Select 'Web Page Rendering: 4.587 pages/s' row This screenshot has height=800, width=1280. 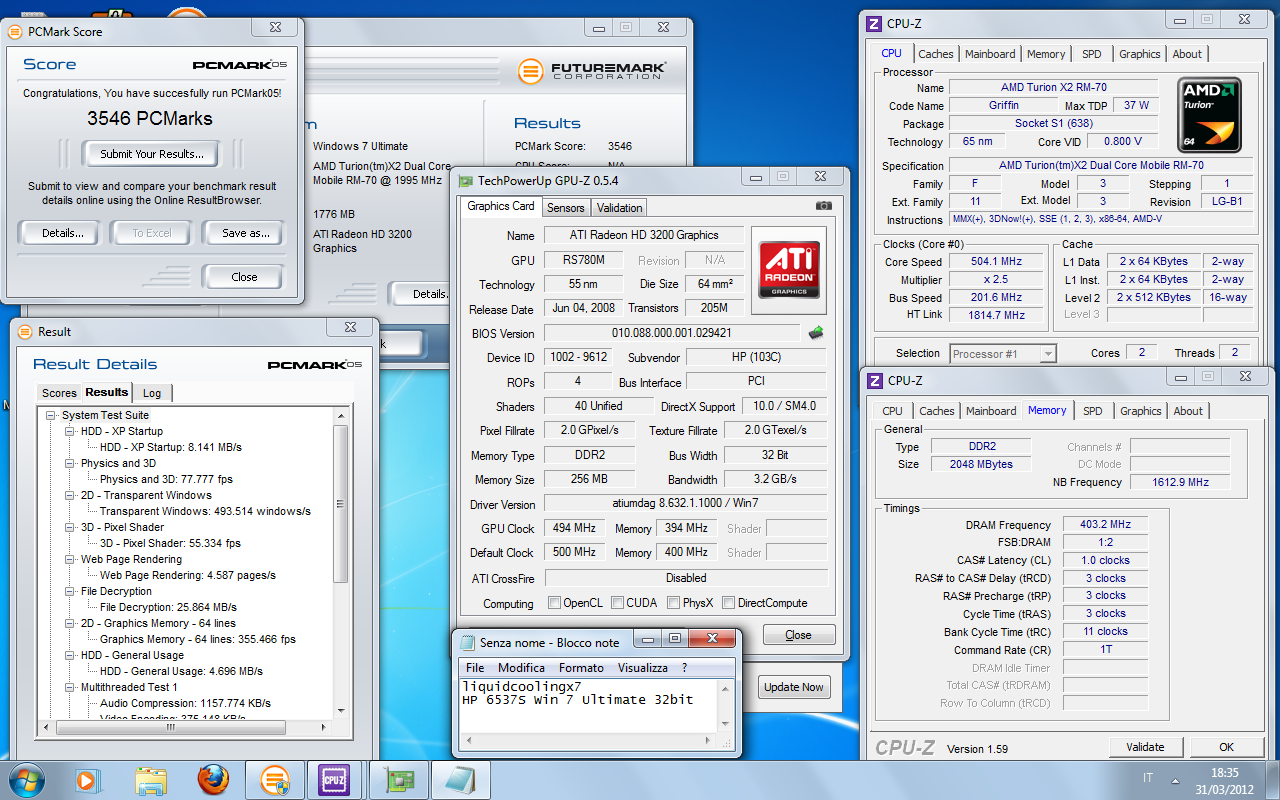pyautogui.click(x=188, y=575)
